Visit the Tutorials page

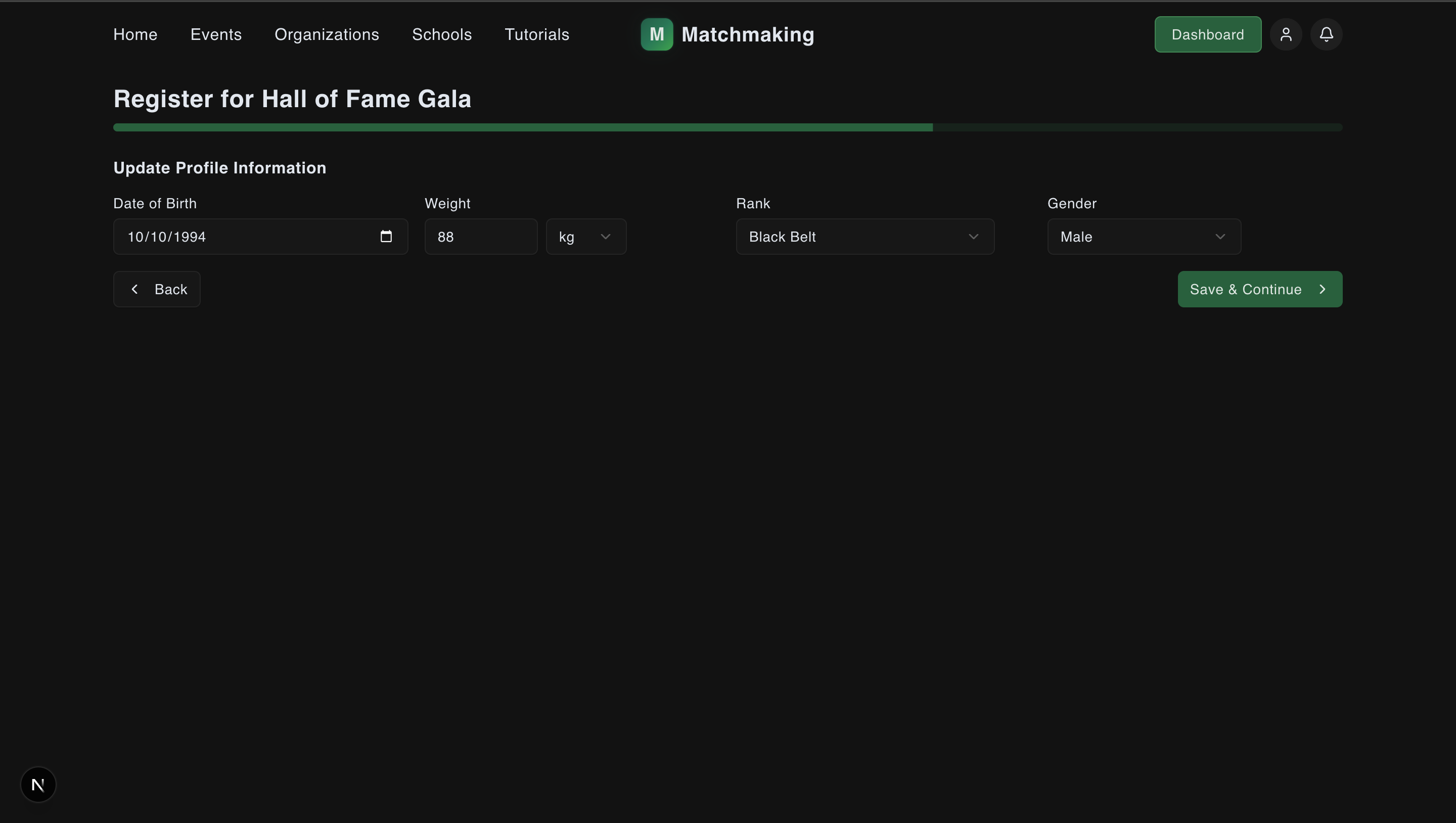(x=537, y=34)
